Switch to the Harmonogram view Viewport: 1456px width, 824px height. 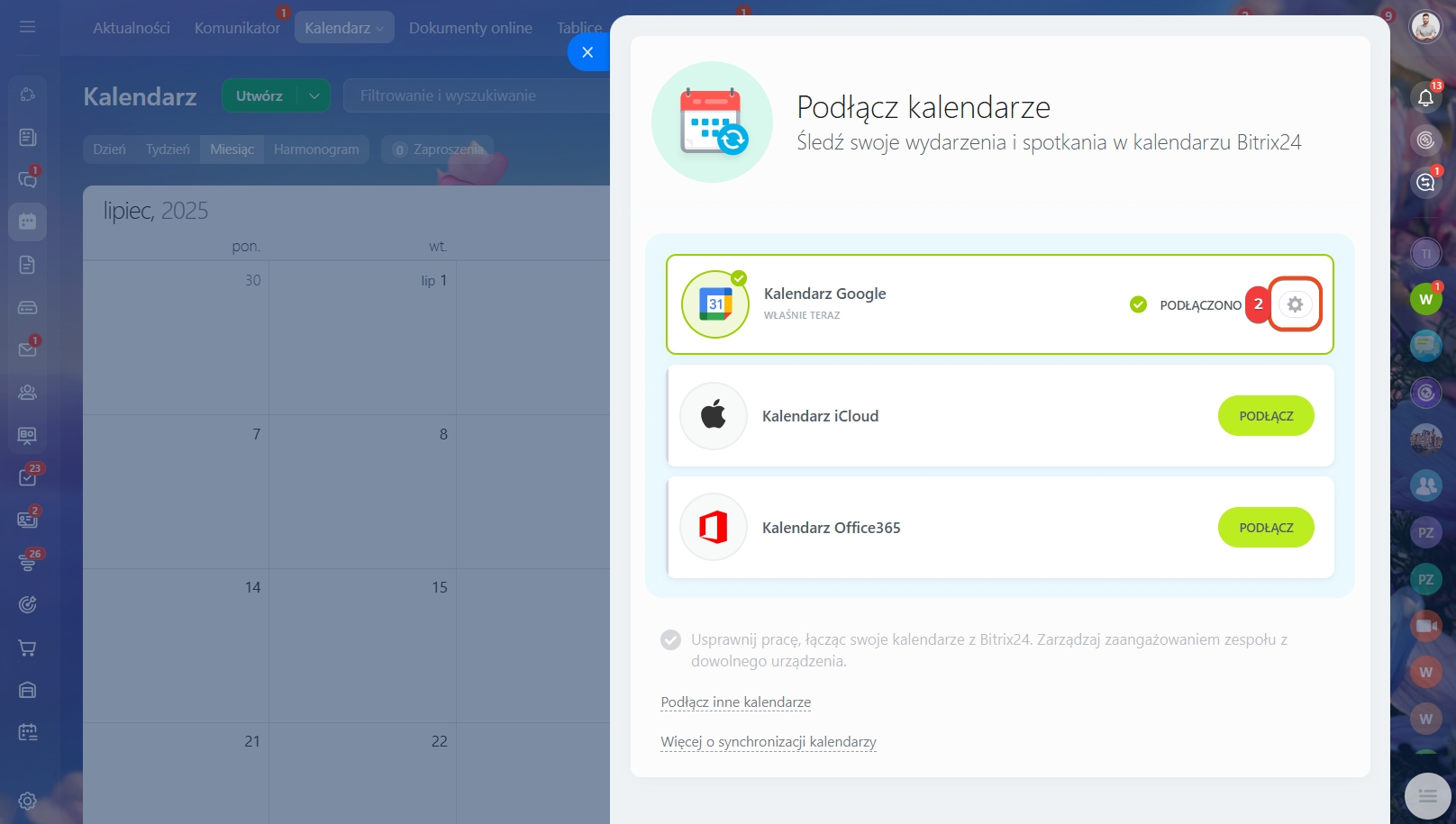pos(316,149)
